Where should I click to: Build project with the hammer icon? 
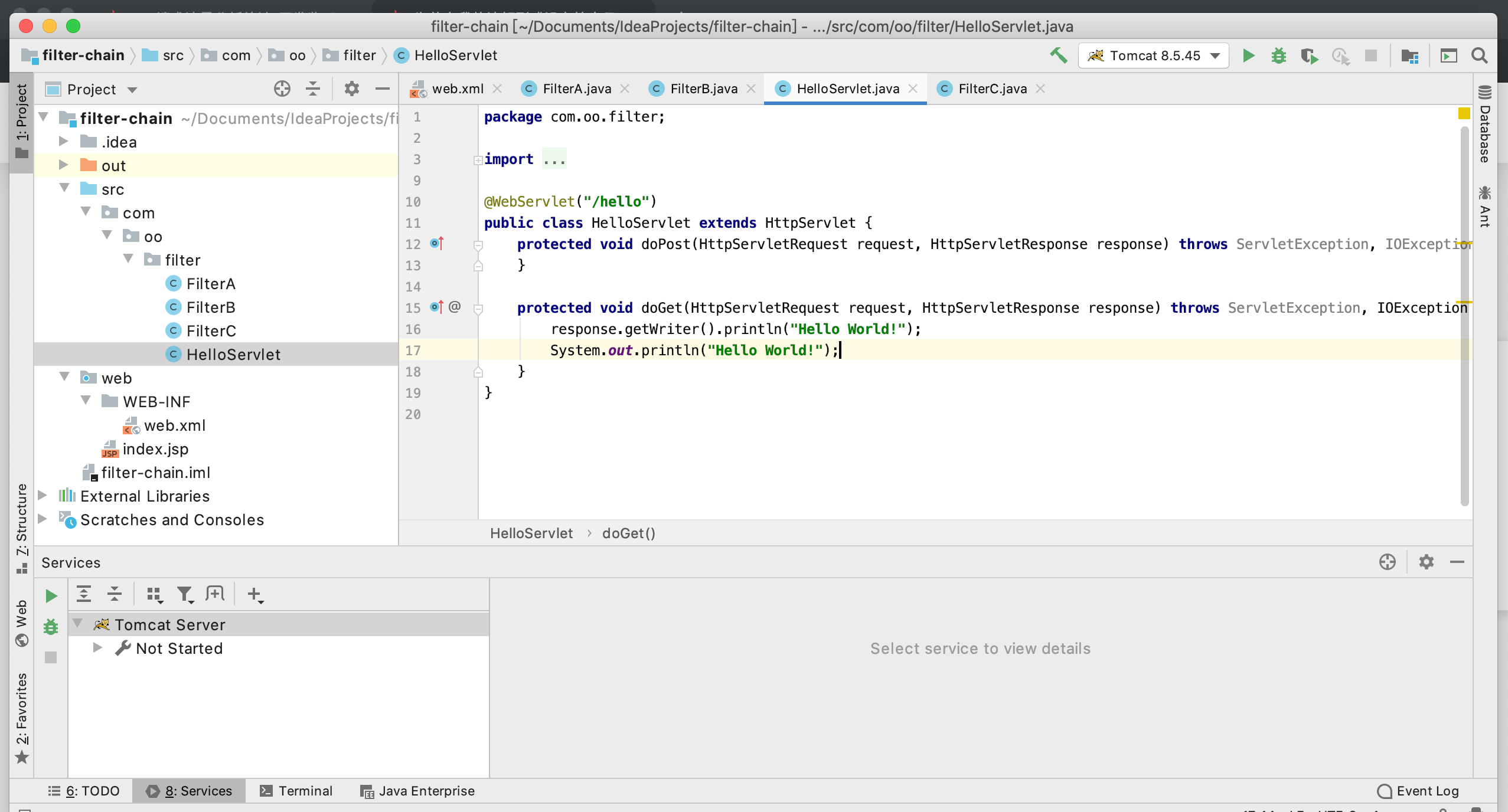point(1059,55)
